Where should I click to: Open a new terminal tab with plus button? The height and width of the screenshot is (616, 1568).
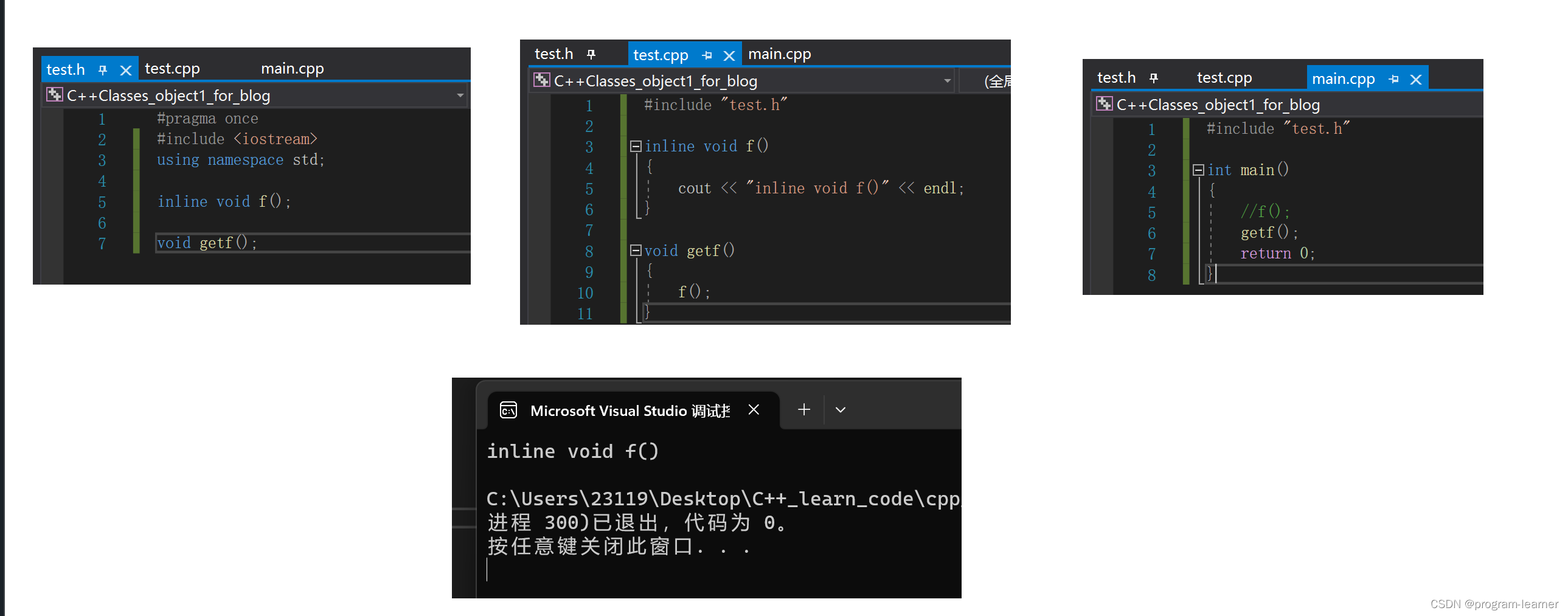[x=803, y=410]
